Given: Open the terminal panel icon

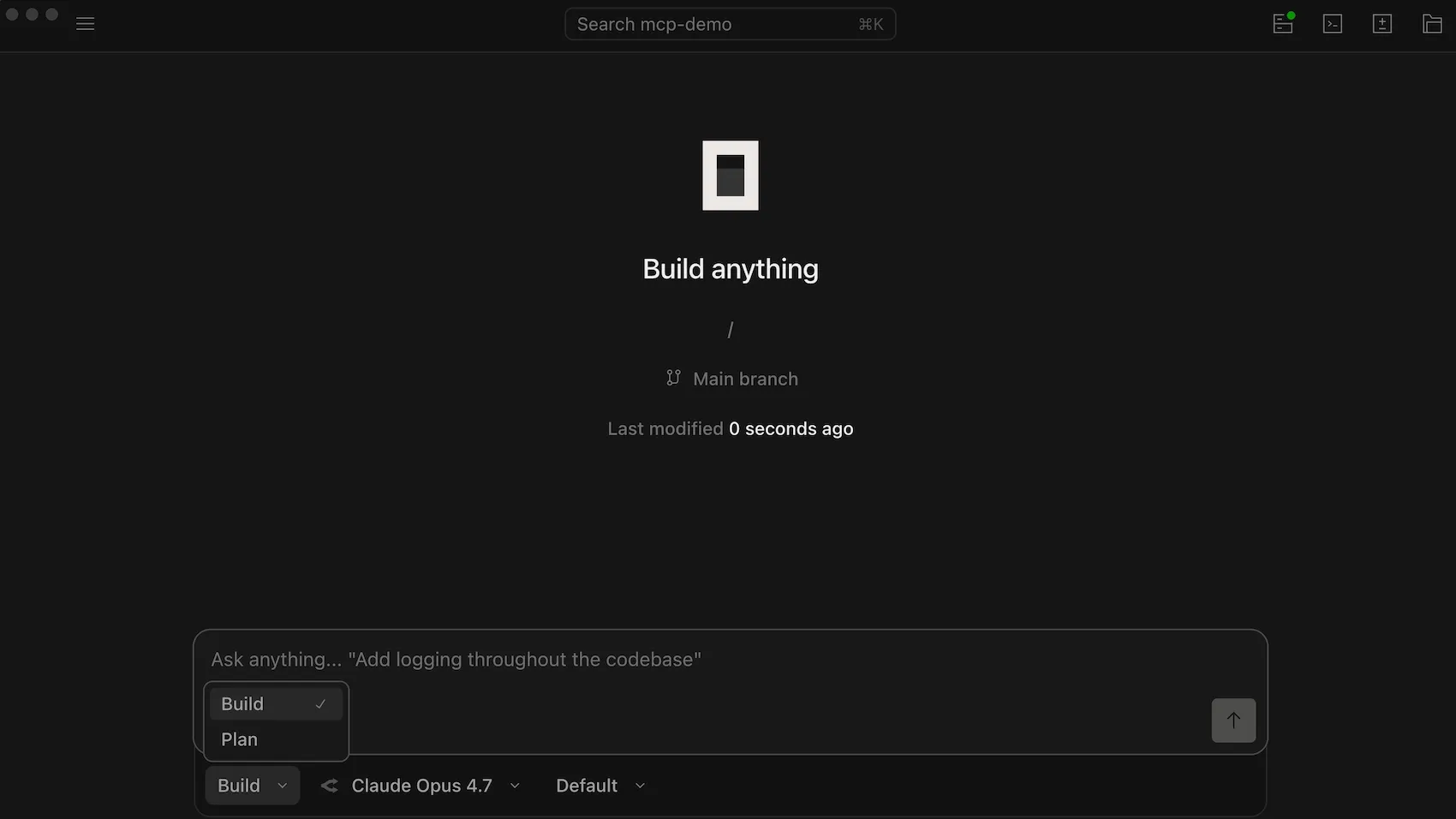Looking at the screenshot, I should coord(1333,23).
